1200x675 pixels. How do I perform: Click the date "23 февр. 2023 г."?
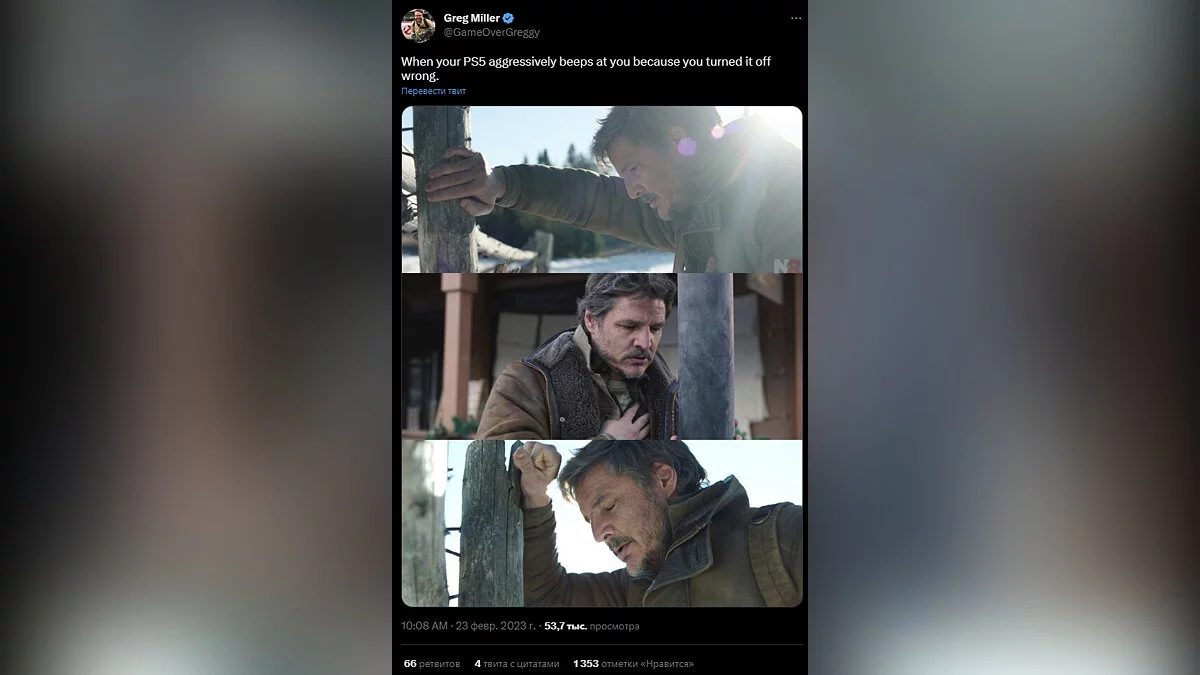494,626
